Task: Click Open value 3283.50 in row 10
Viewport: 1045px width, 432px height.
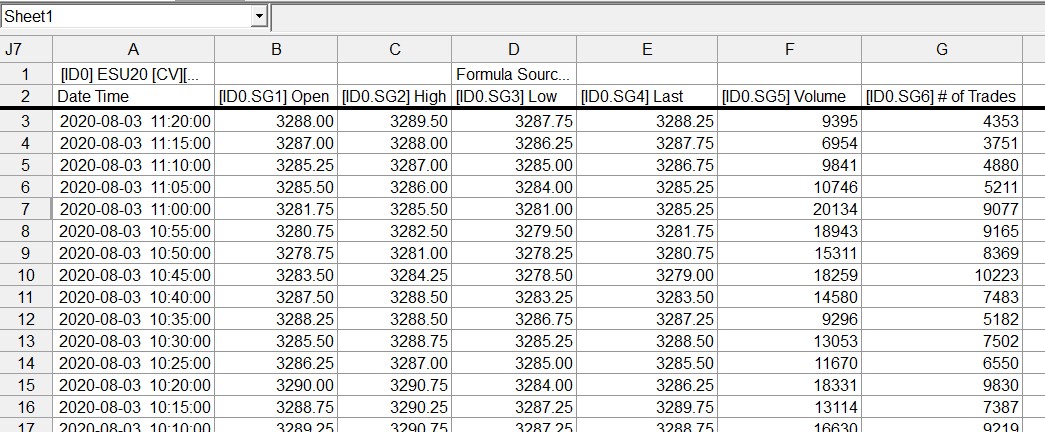Action: coord(276,275)
